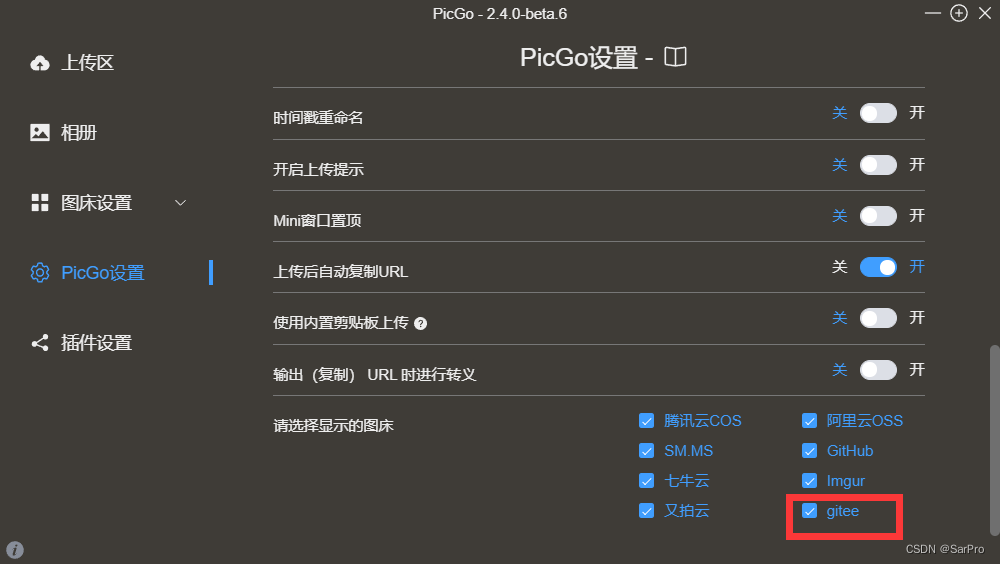This screenshot has width=1000, height=564.
Task: Expand the 图床设置 chevron arrow
Action: pyautogui.click(x=180, y=203)
